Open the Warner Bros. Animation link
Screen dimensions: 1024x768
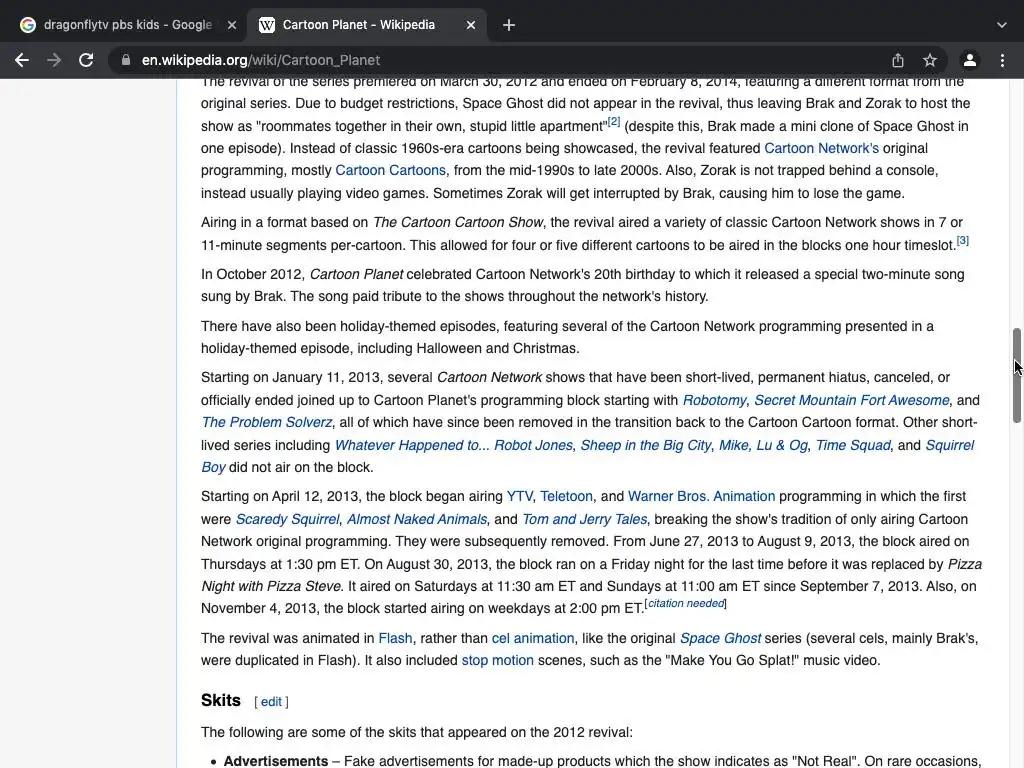701,496
